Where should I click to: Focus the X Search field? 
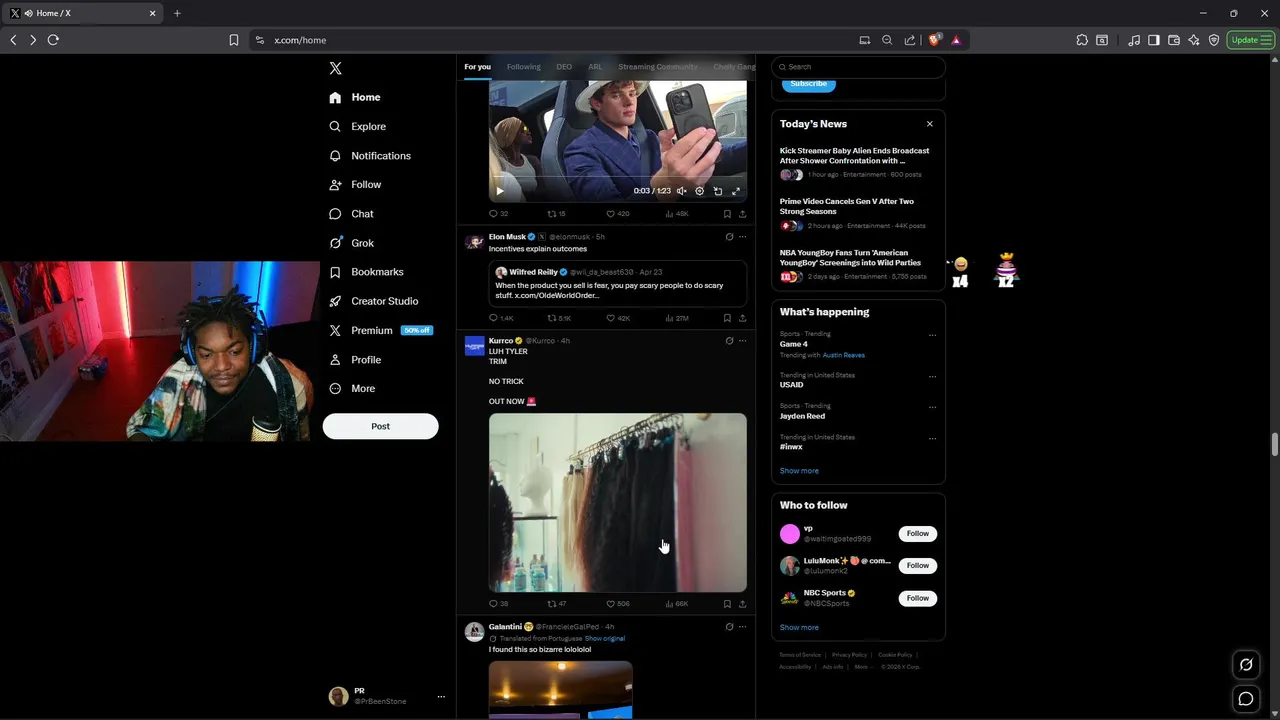pos(858,67)
